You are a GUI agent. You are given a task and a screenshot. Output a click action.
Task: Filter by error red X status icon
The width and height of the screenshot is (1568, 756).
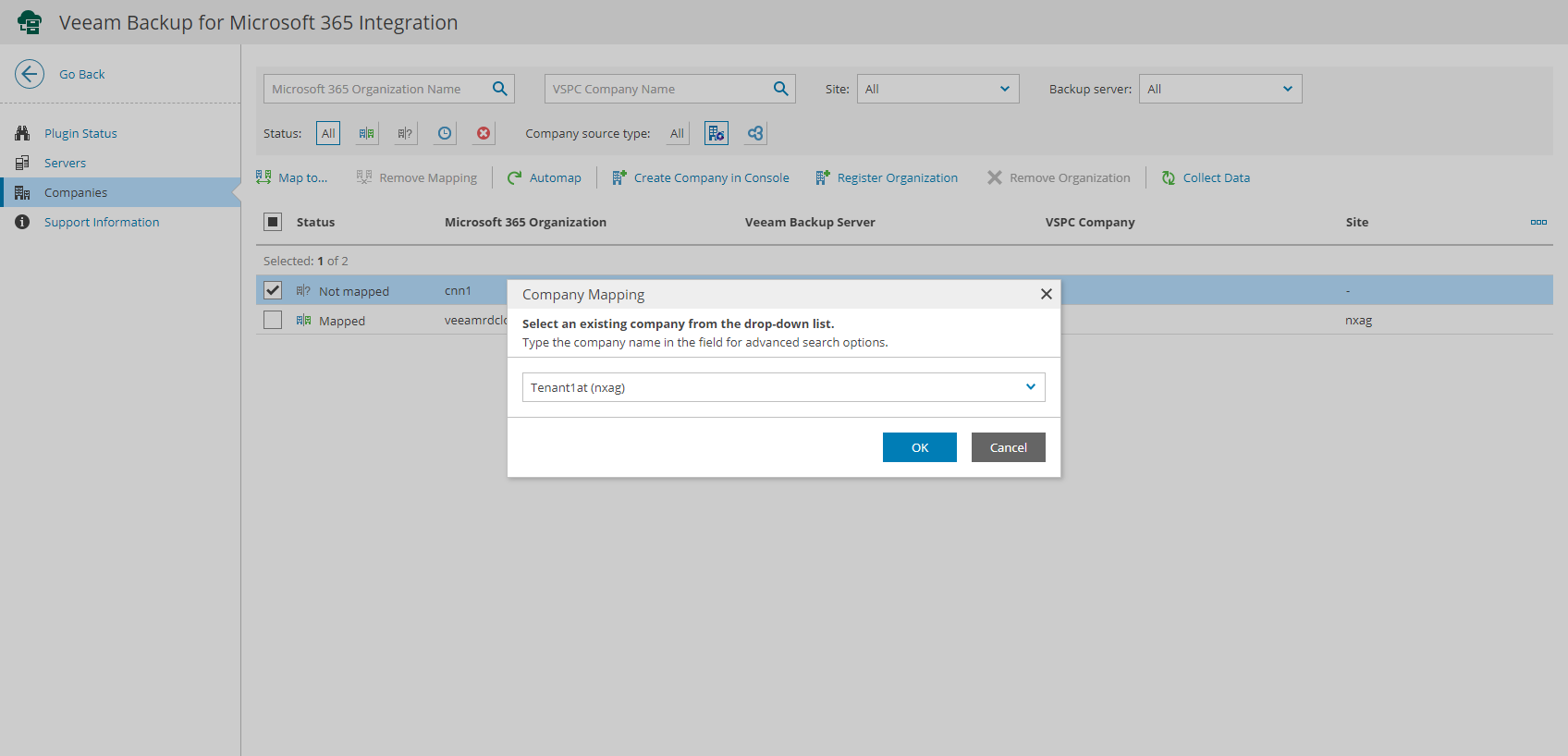coord(484,133)
